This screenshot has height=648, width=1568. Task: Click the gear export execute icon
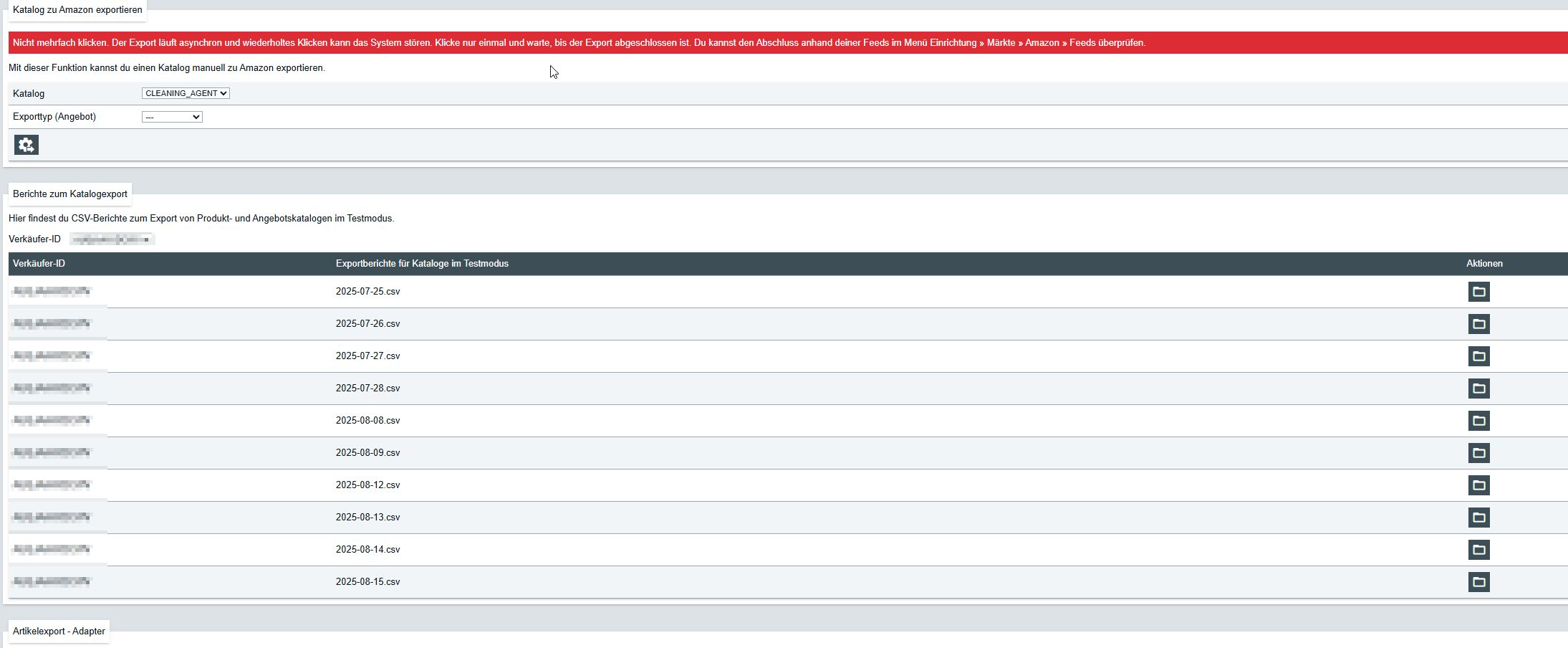pos(27,145)
